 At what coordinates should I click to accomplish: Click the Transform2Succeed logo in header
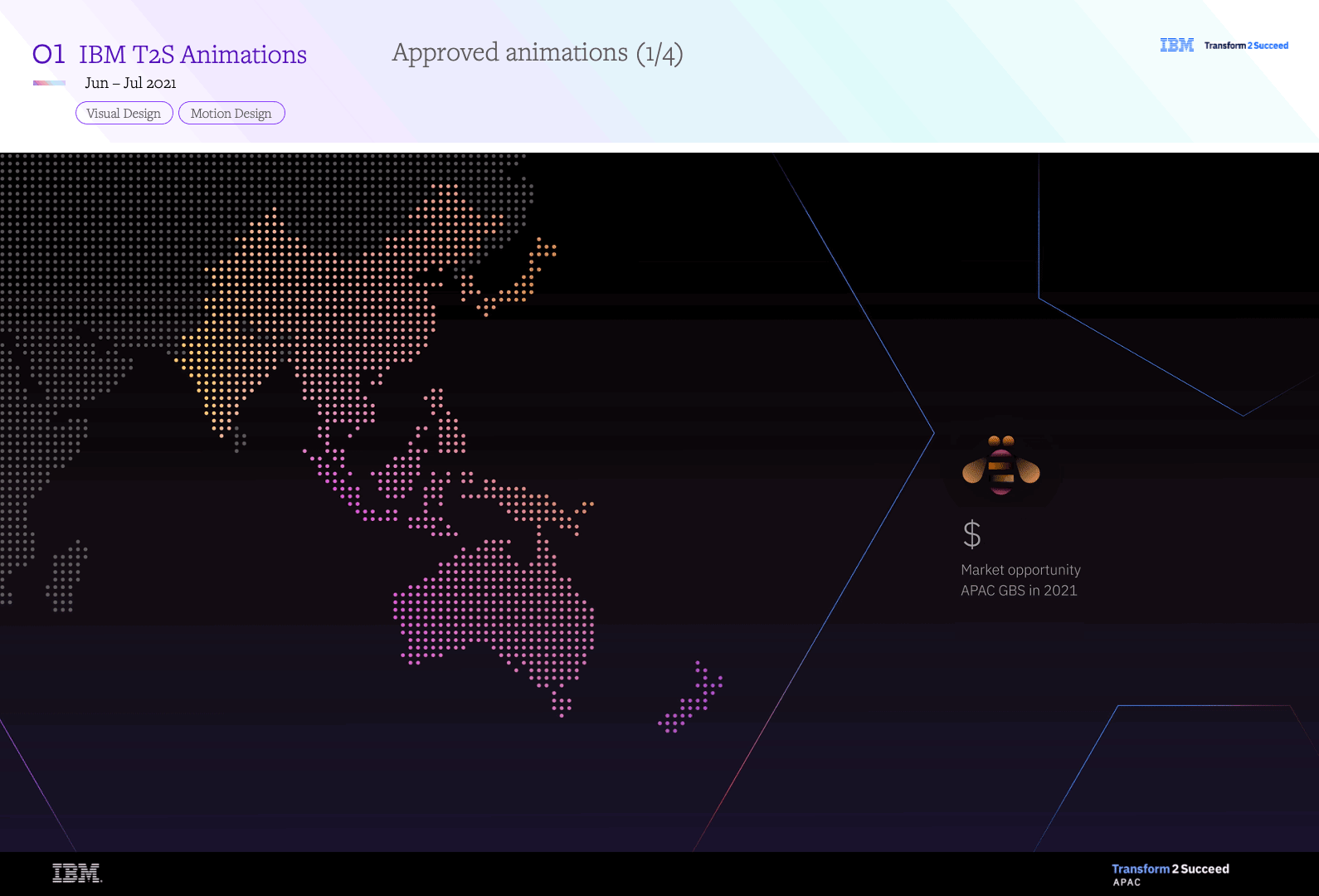coord(1246,46)
